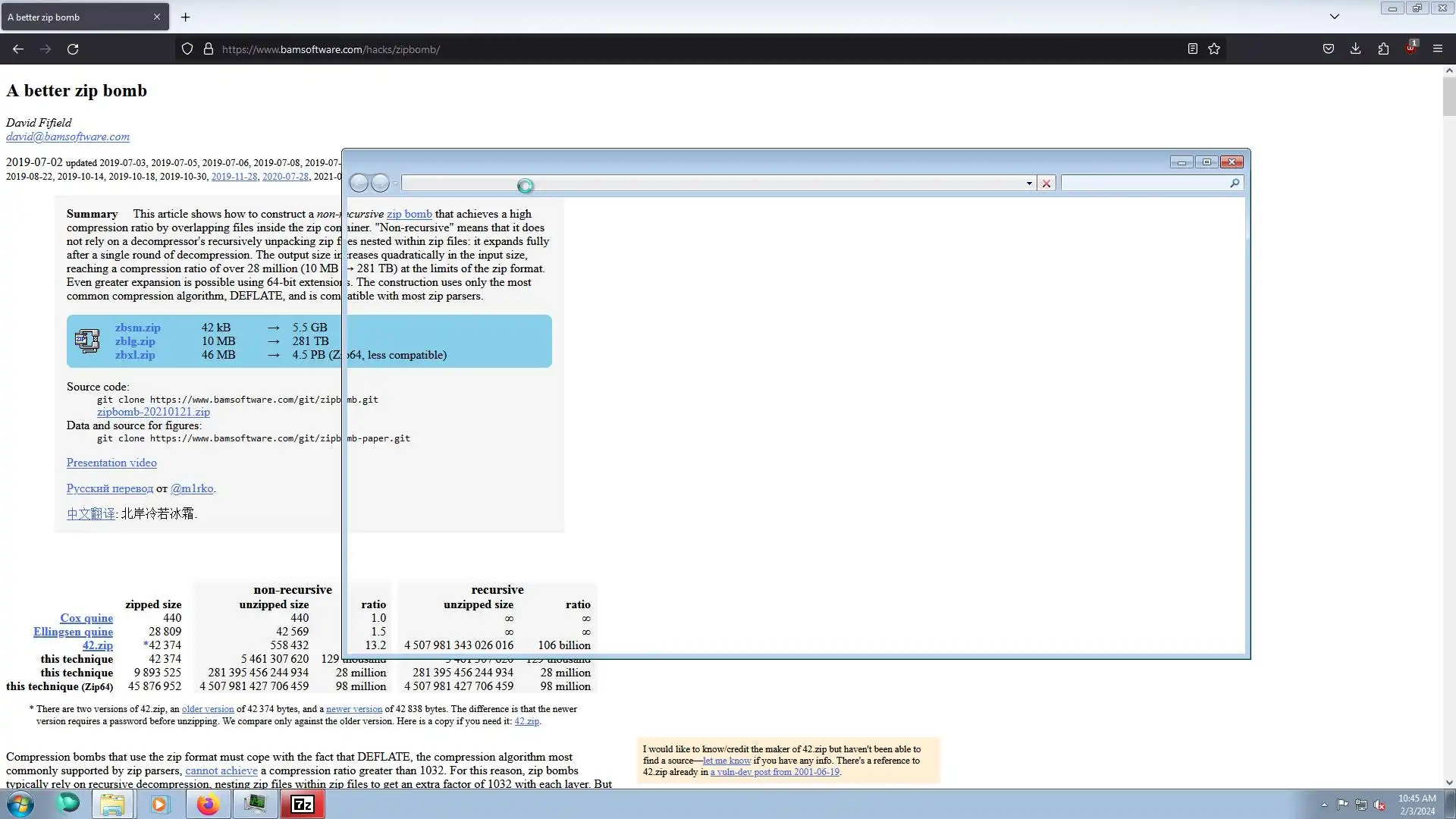Open Firefox hamburger application menu
Screen dimensions: 1456x819
pyautogui.click(x=1438, y=49)
